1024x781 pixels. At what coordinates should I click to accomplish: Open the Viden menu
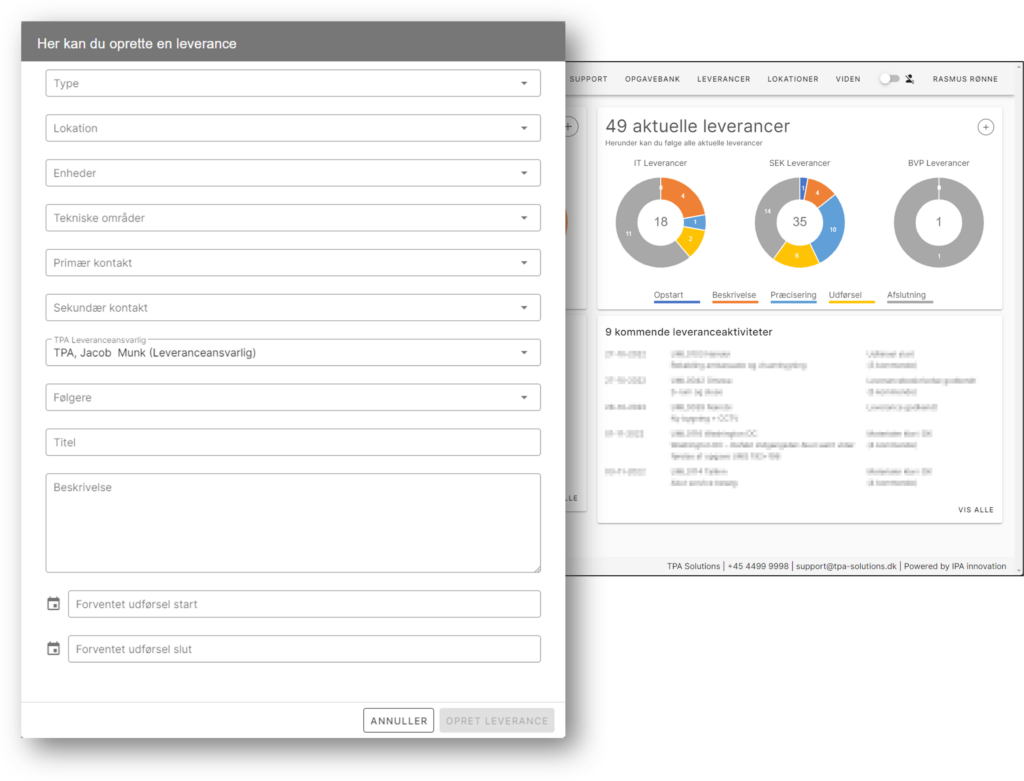[x=848, y=79]
